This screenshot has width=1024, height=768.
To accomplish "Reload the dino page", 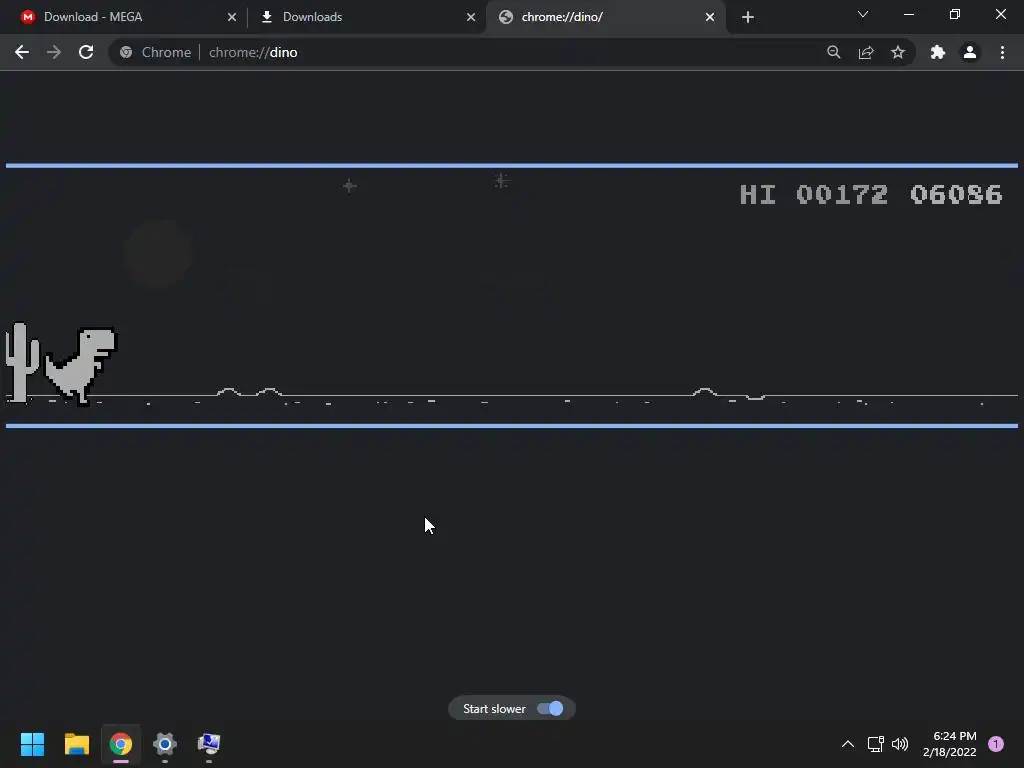I will coord(86,52).
